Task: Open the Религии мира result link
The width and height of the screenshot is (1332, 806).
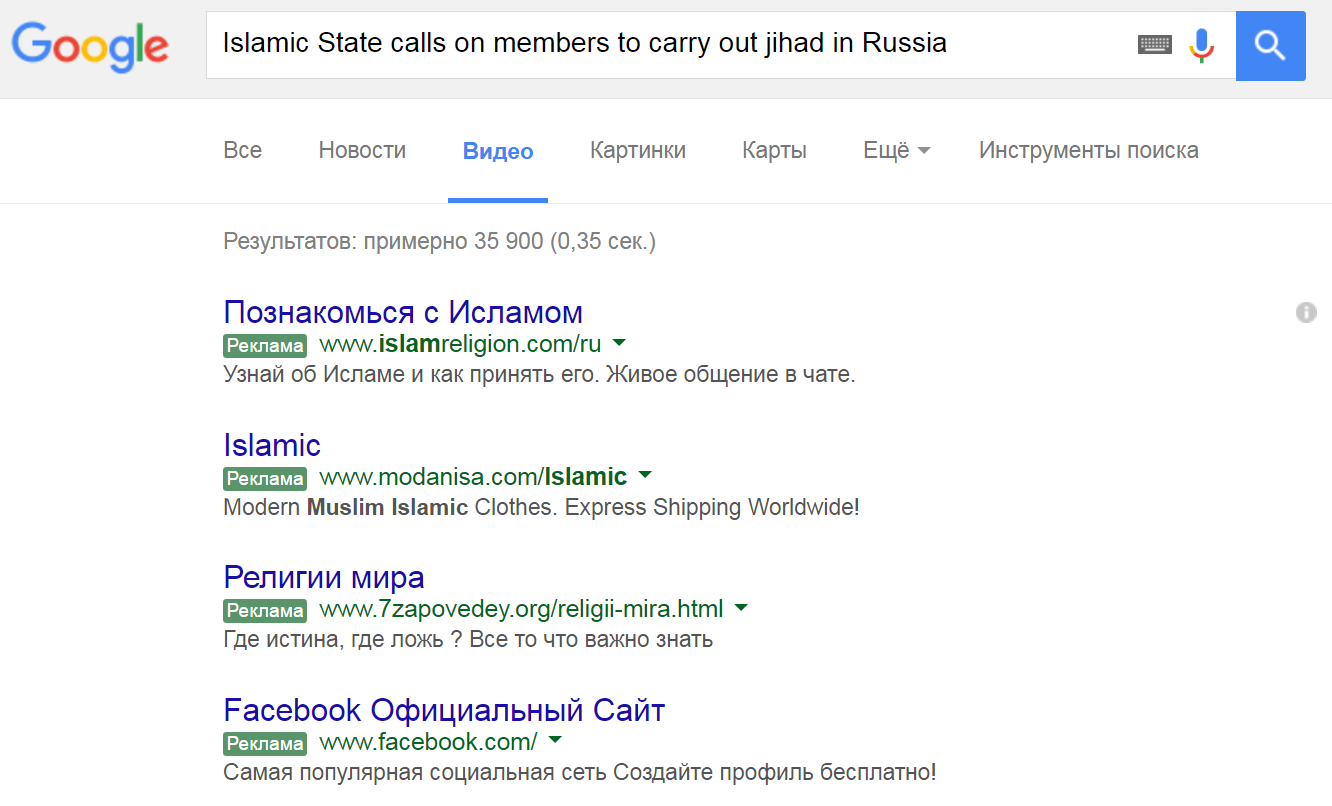Action: 324,577
